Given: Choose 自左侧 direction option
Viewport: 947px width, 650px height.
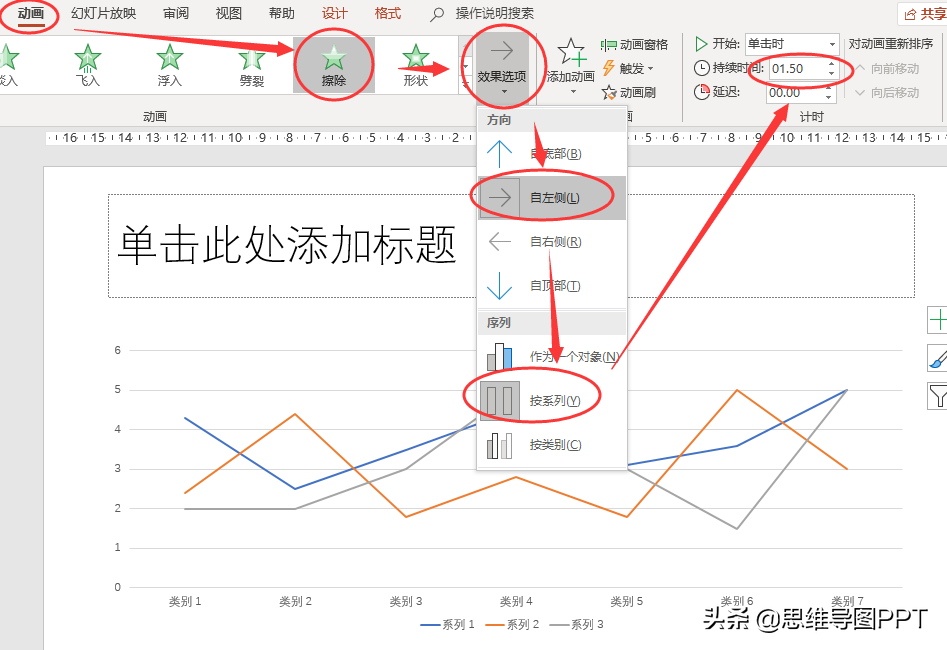Looking at the screenshot, I should 552,198.
